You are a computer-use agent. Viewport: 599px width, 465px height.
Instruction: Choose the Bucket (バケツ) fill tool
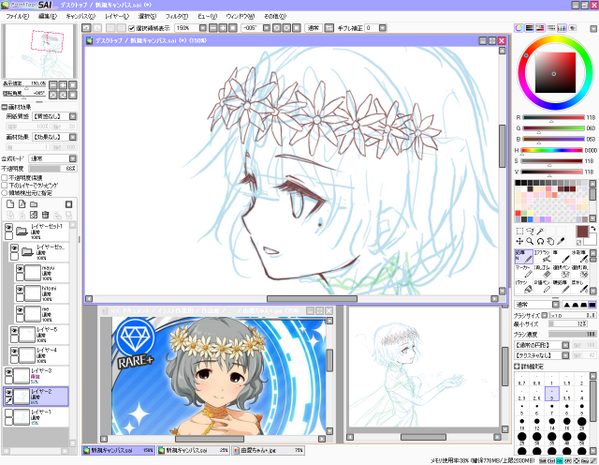pos(524,286)
